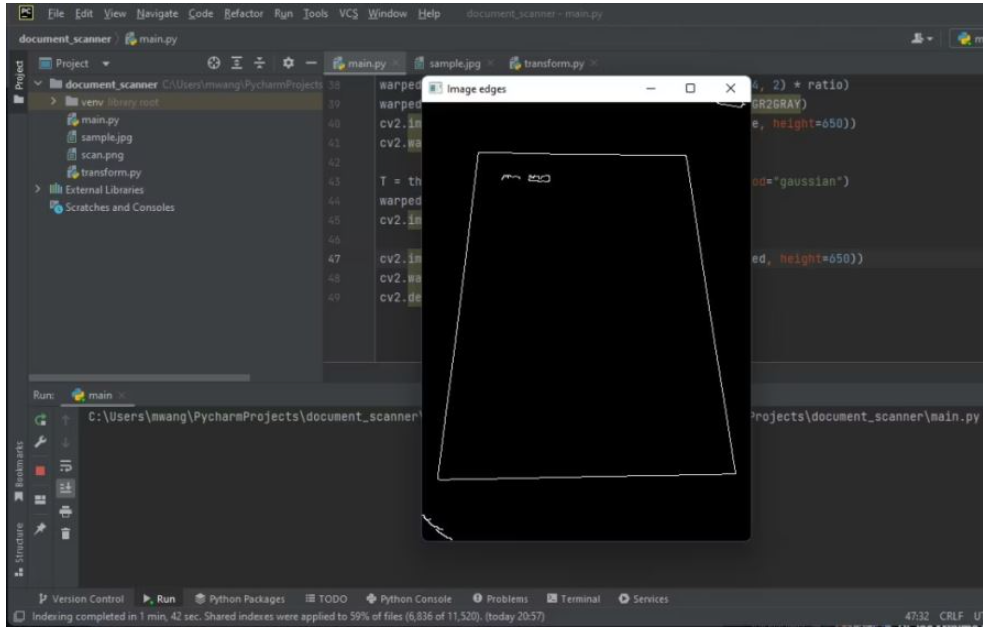Hide the Project tool window
The image size is (983, 630).
point(311,62)
